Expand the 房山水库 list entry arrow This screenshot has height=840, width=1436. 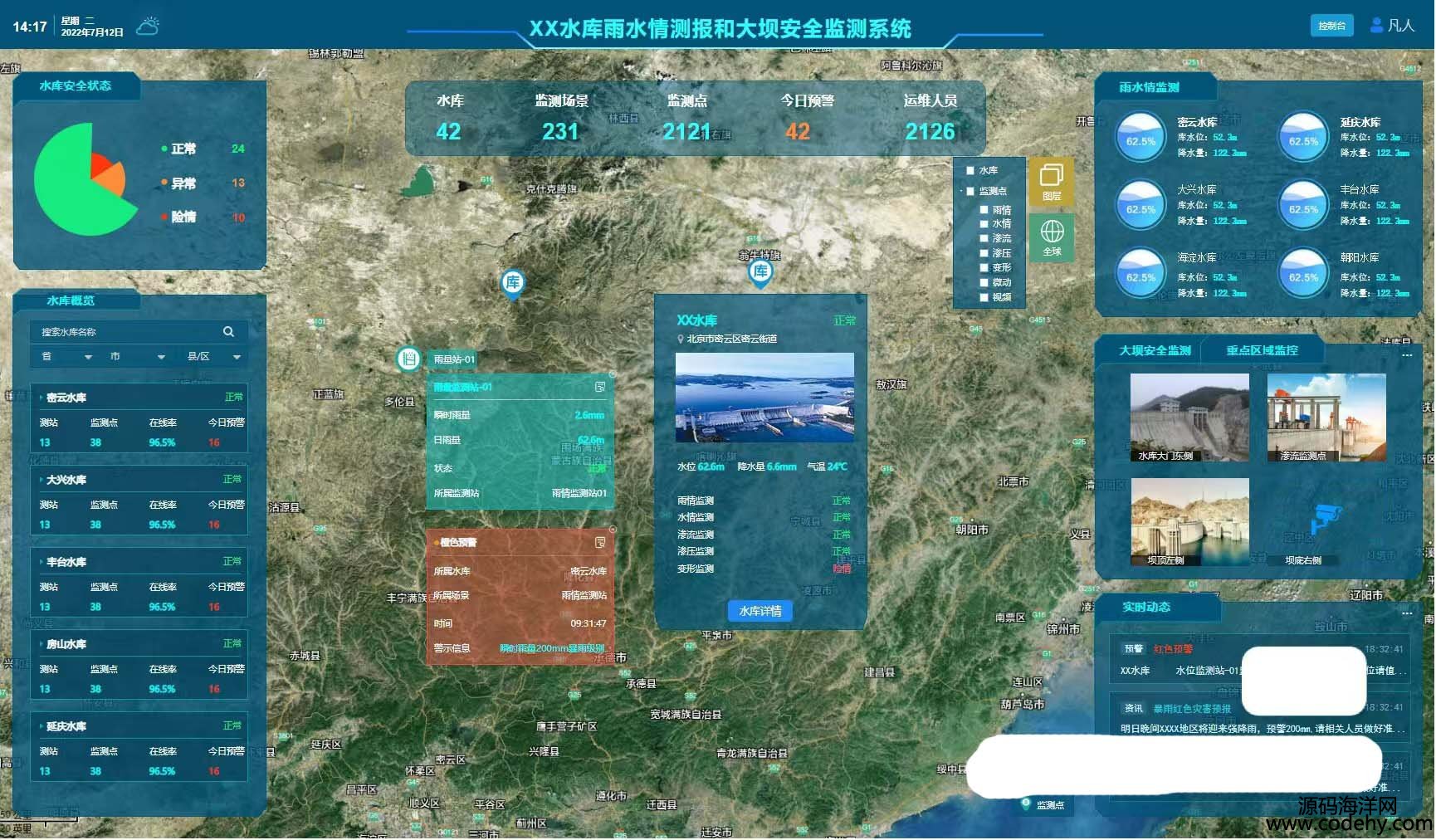pos(42,644)
